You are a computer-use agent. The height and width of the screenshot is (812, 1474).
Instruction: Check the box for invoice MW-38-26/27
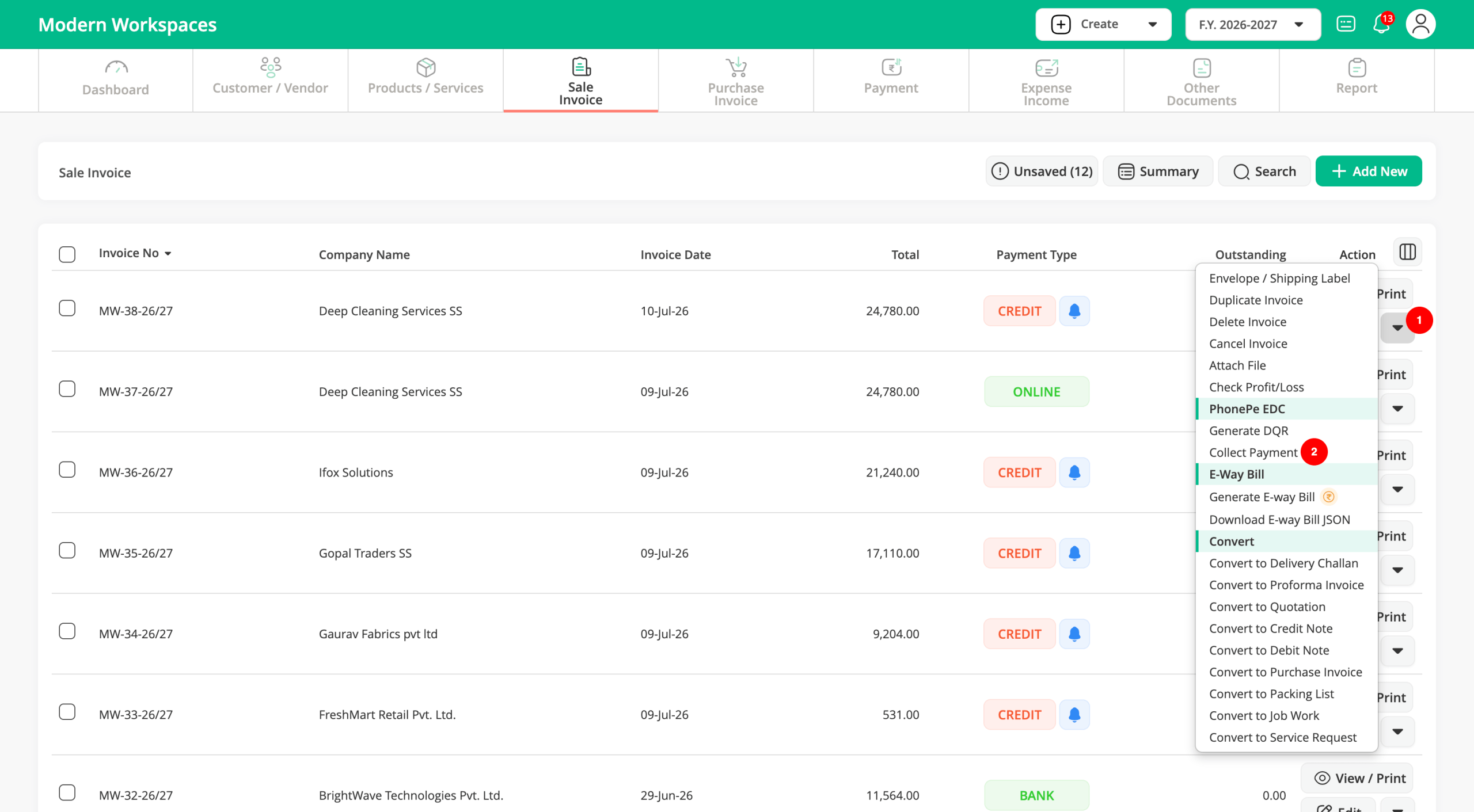coord(67,308)
